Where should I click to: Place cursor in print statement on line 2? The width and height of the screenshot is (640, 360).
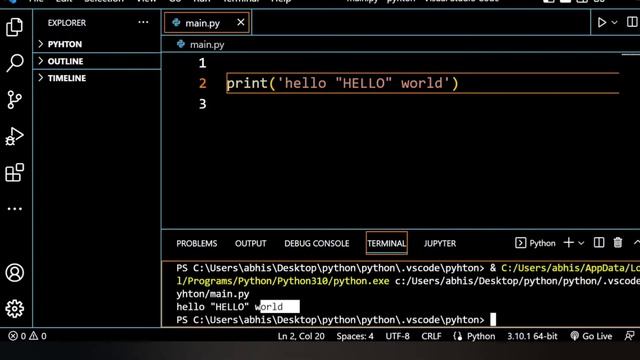tap(342, 83)
